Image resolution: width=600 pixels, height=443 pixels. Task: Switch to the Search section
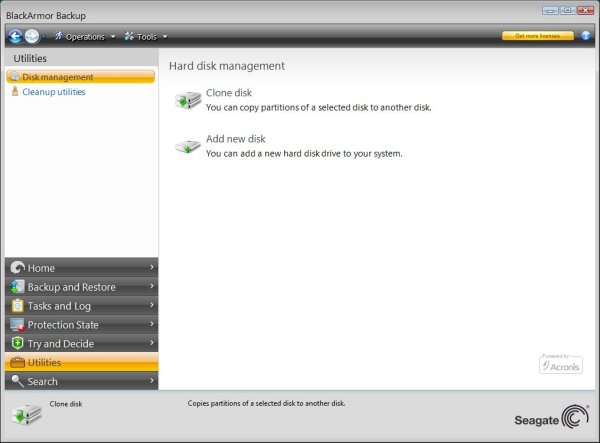pos(82,381)
